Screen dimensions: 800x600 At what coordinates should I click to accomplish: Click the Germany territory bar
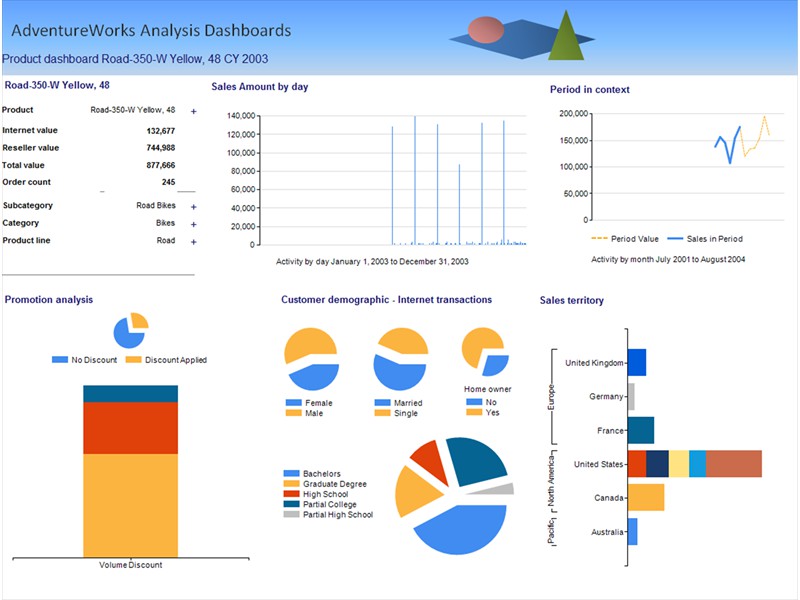pyautogui.click(x=631, y=396)
